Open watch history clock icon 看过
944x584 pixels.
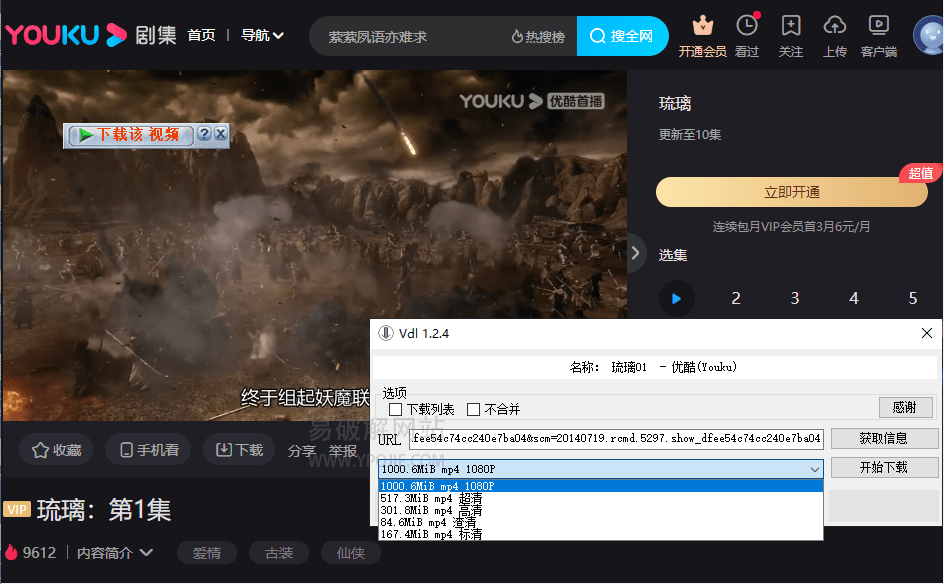pyautogui.click(x=747, y=26)
